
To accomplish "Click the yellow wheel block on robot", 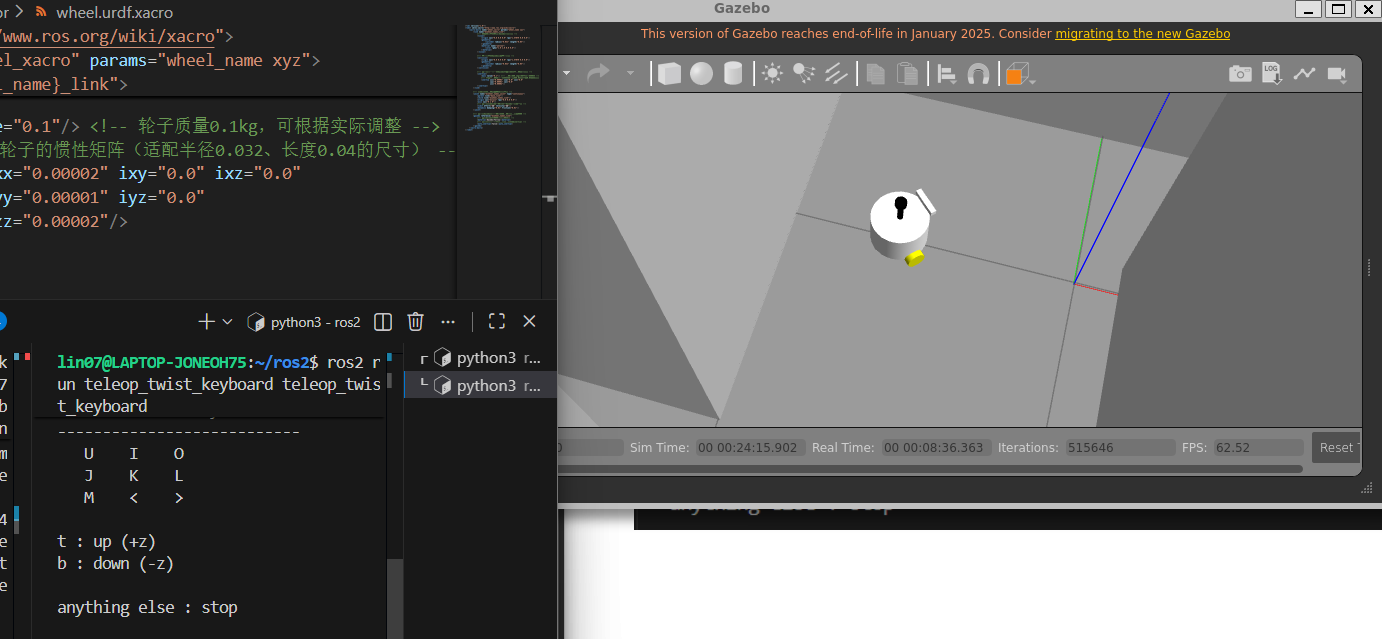I will point(914,258).
